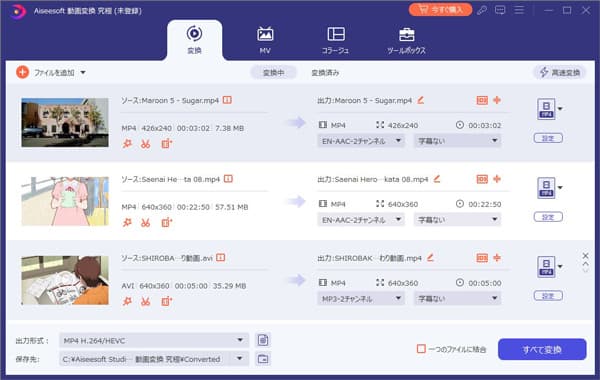Open enhance video tool for Saenai Hero 08.mp4

pos(166,223)
